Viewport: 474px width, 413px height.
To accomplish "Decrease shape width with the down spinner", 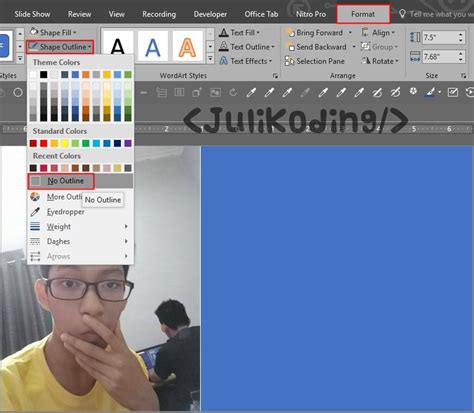I will (461, 60).
